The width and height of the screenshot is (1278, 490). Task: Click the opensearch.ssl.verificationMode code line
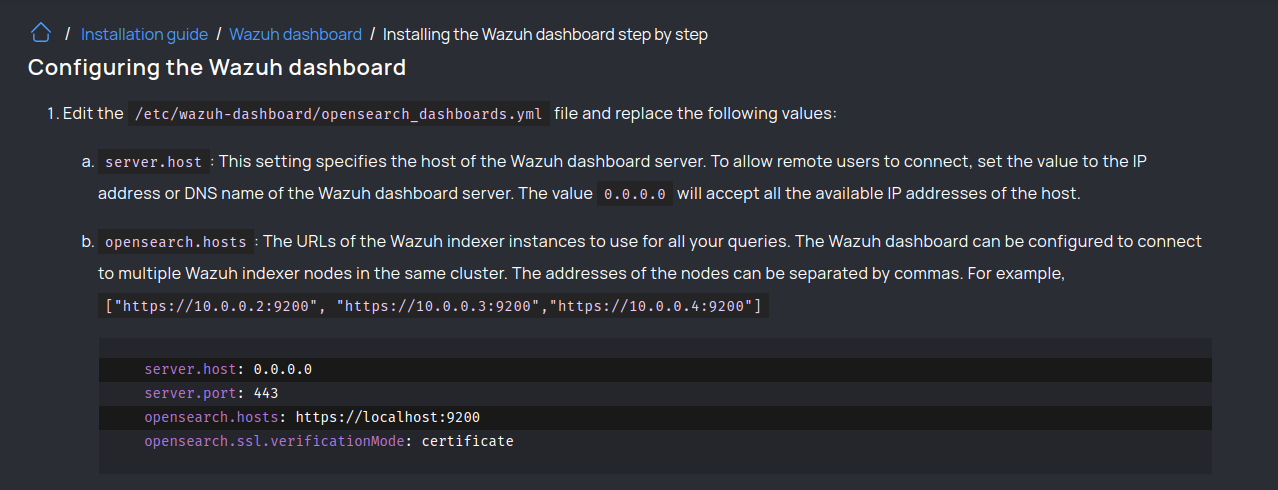(x=655, y=441)
